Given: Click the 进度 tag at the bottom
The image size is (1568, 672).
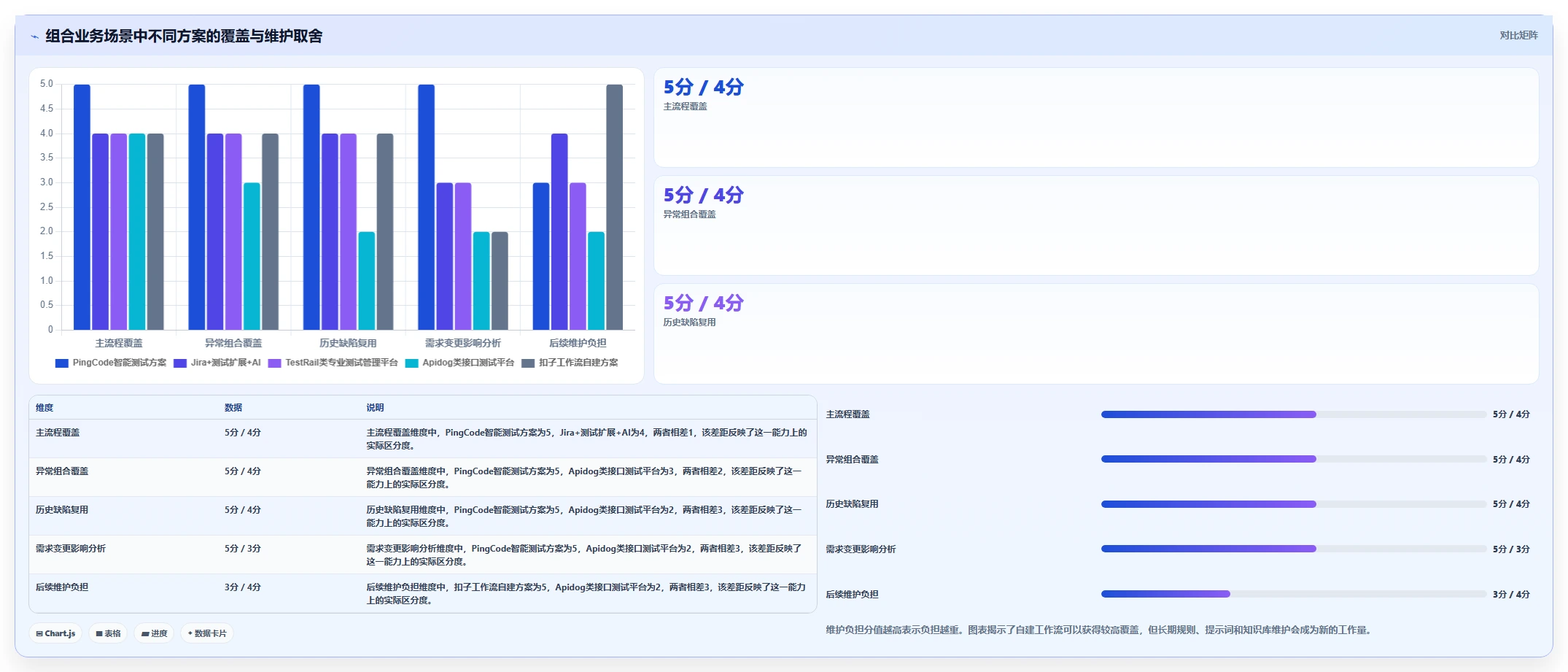Looking at the screenshot, I should [155, 633].
